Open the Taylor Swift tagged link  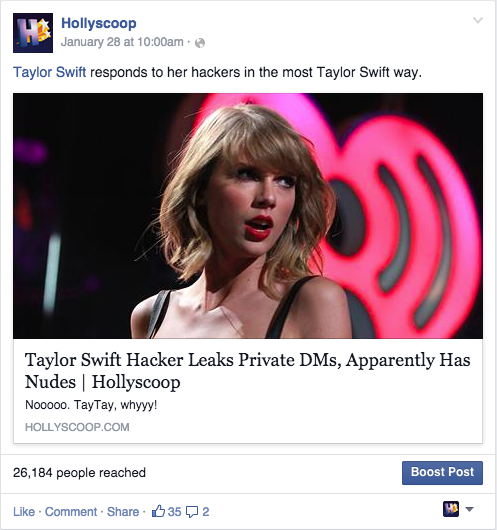50,72
